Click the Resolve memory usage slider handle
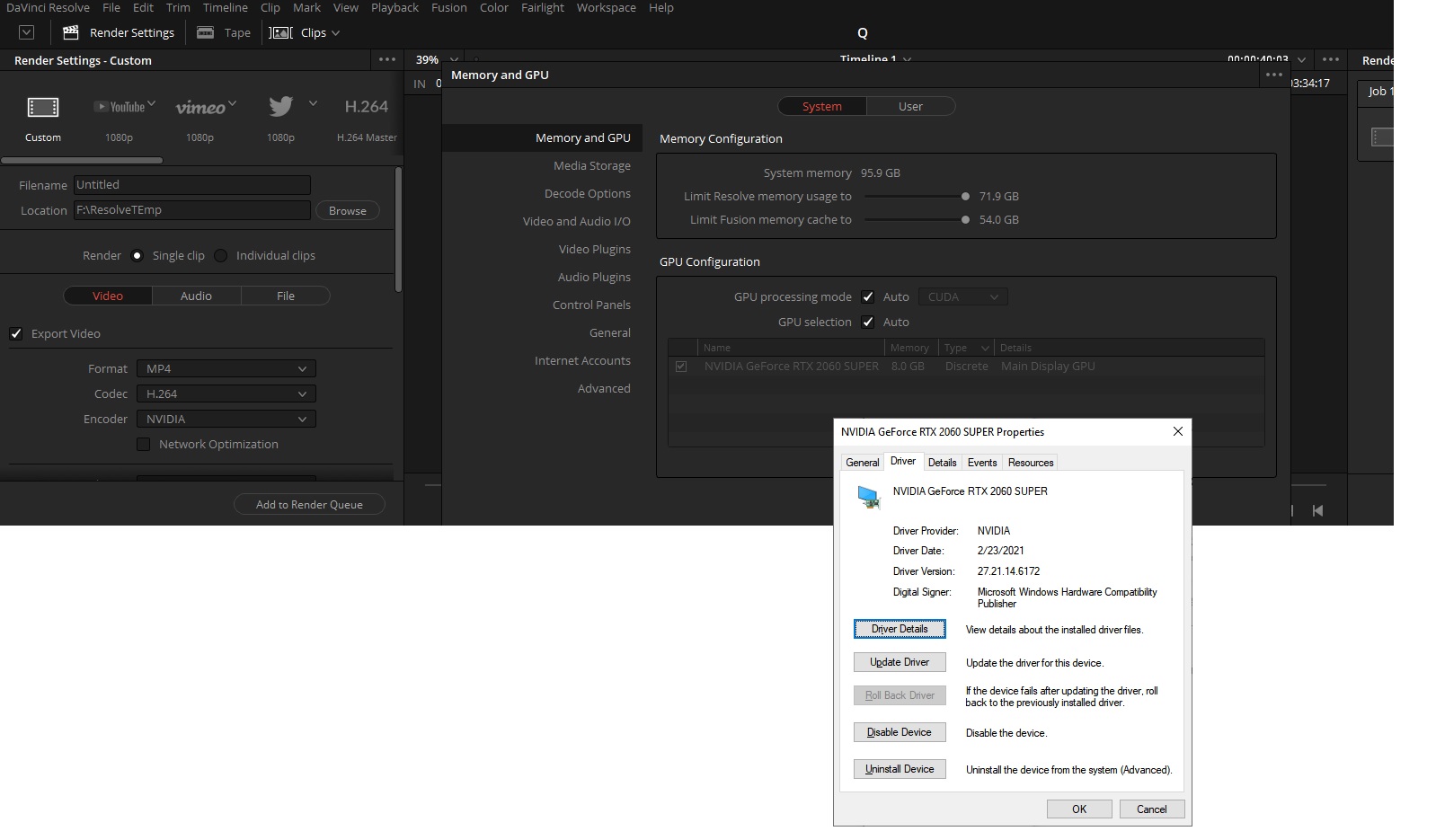Viewport: 1436px width, 840px height. click(965, 196)
